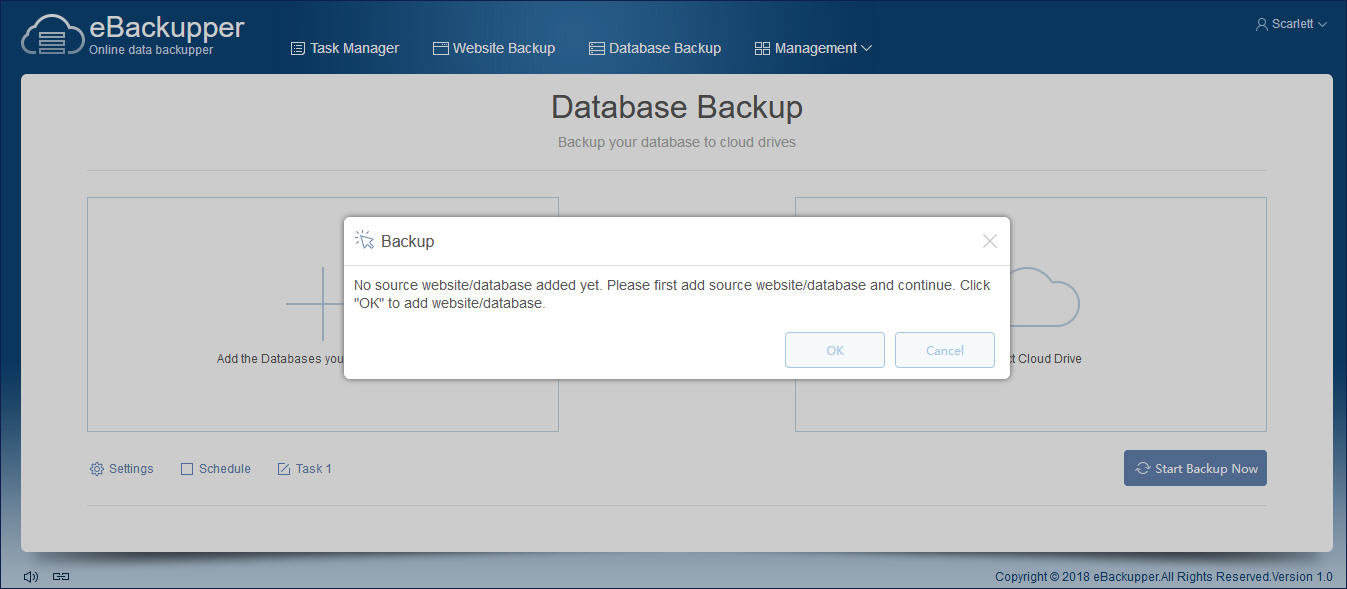Click the Management grid icon
This screenshot has width=1347, height=589.
[x=762, y=48]
